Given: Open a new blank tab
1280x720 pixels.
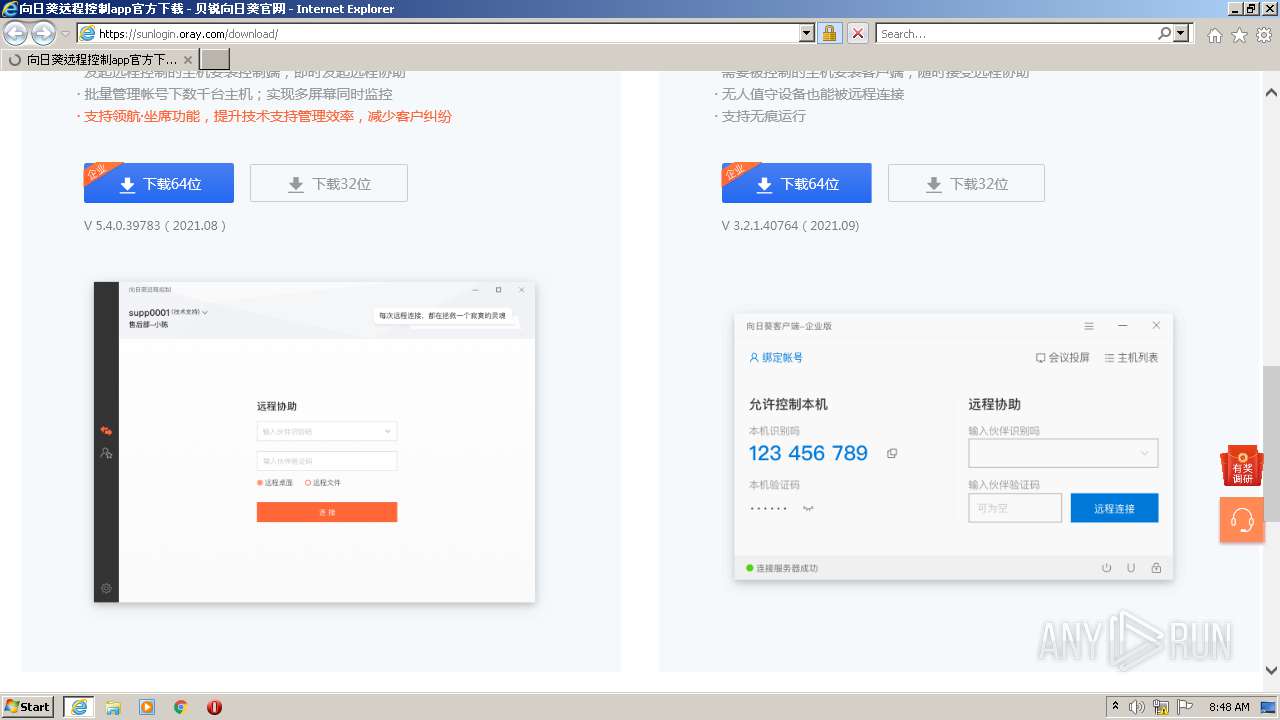Looking at the screenshot, I should pyautogui.click(x=215, y=59).
